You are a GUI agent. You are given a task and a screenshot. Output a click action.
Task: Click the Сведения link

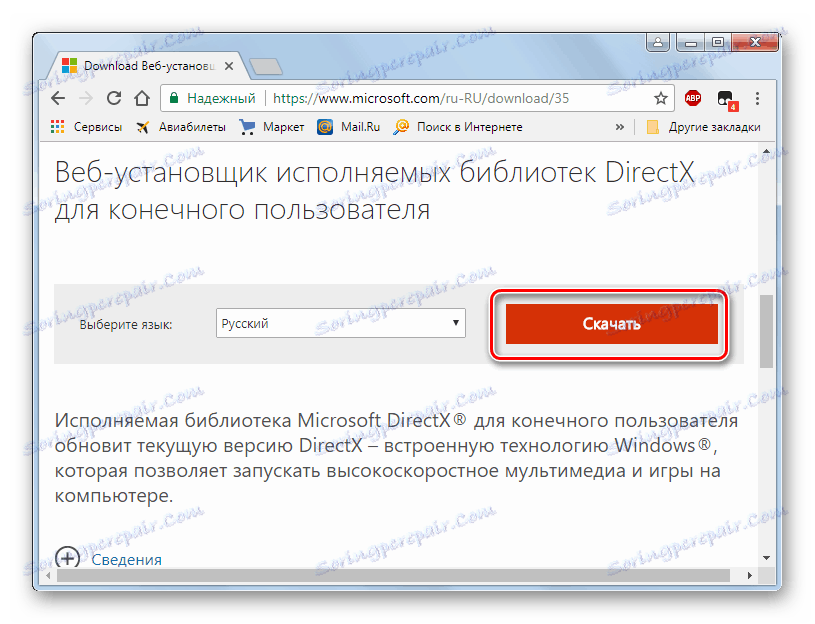[126, 560]
